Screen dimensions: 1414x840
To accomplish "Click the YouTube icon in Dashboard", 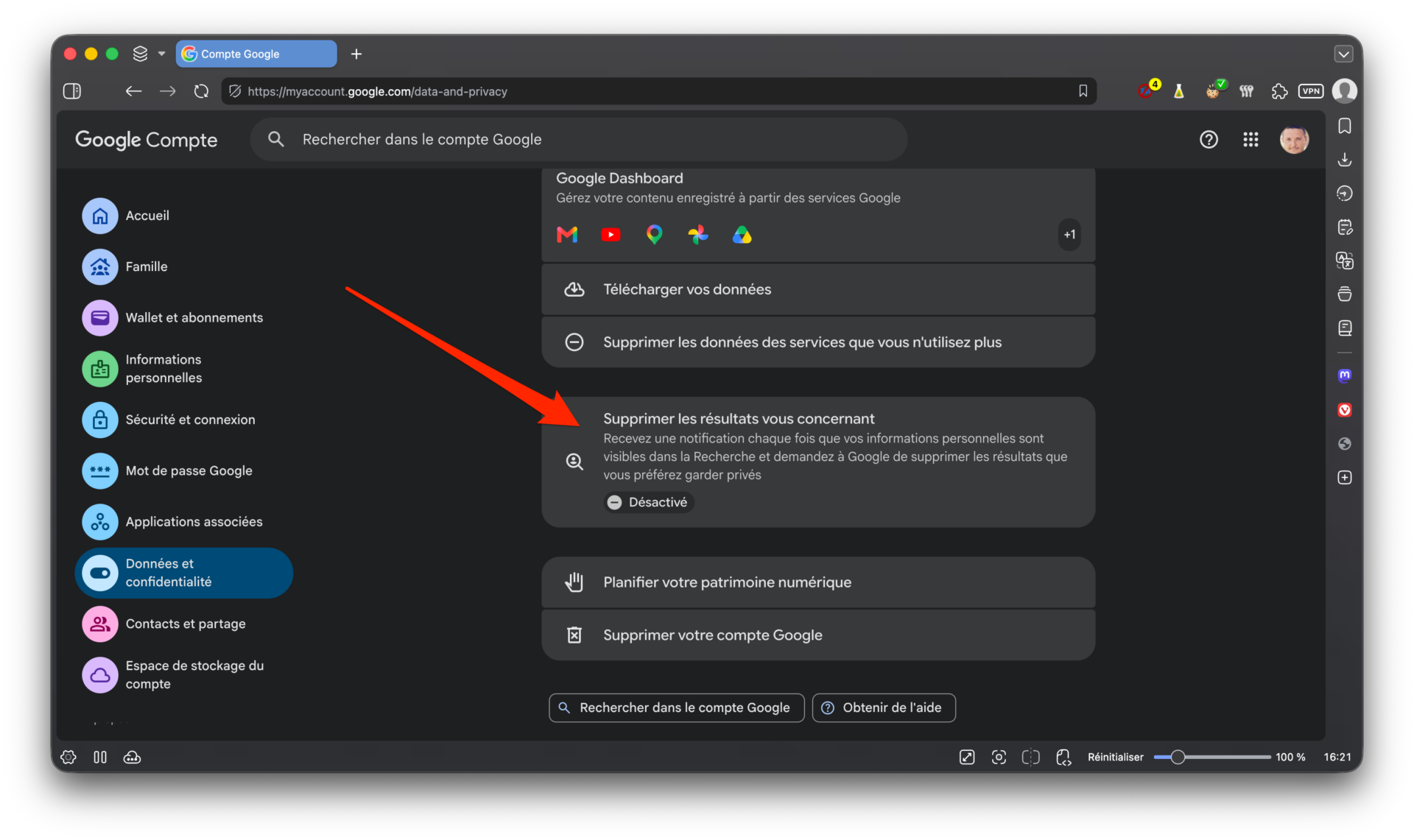I will [611, 235].
